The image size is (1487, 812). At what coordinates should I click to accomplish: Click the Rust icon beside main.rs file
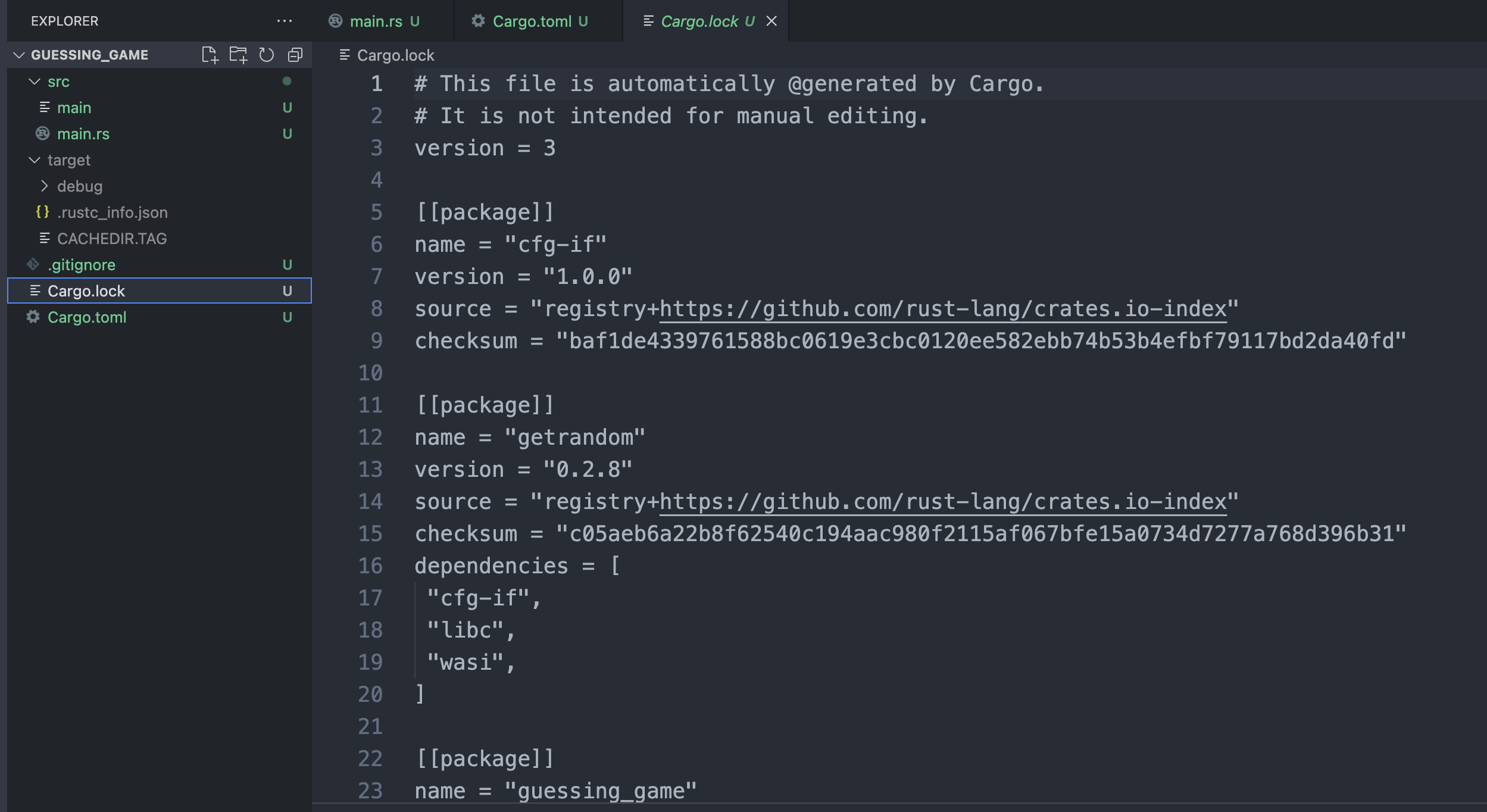pos(42,133)
